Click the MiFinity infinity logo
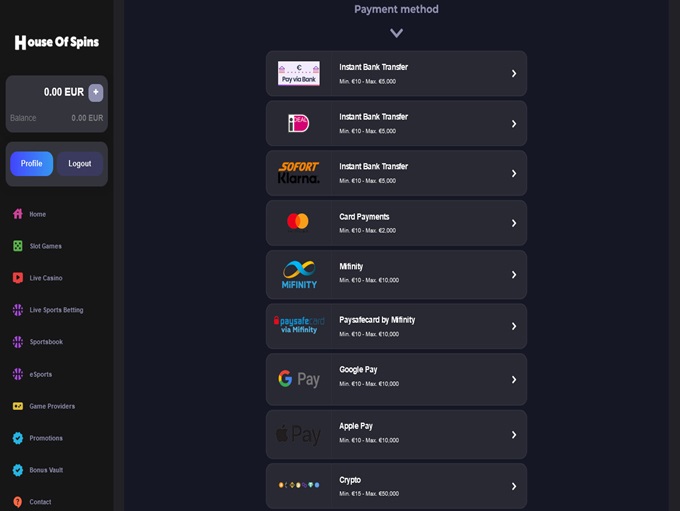 point(298,274)
